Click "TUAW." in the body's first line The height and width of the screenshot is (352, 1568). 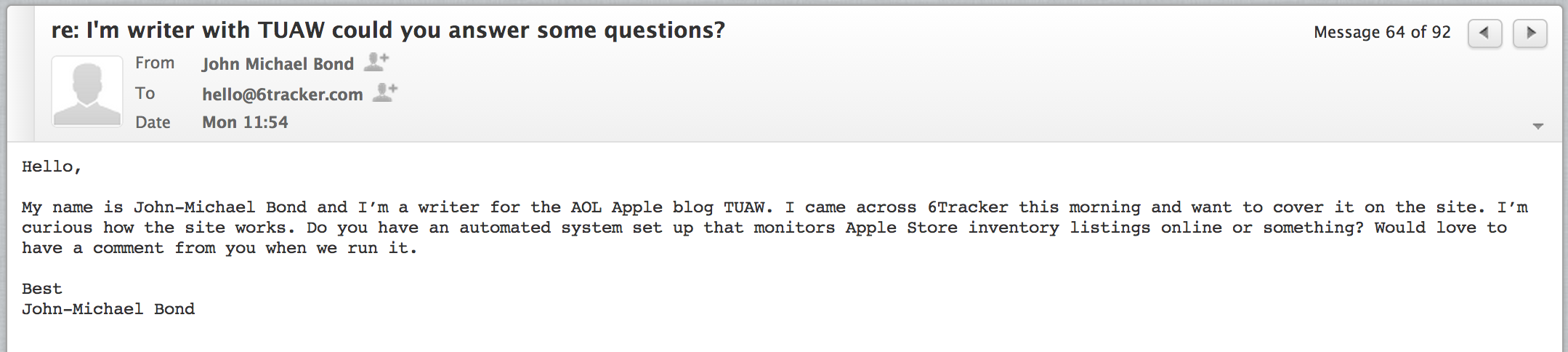(748, 207)
